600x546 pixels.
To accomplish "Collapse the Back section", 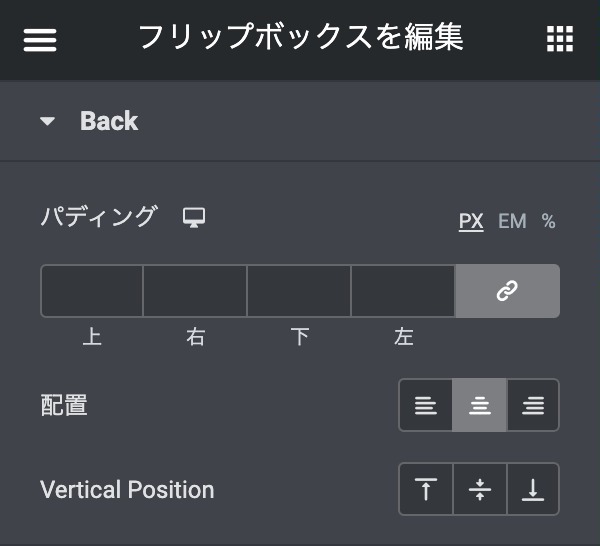I will [x=48, y=122].
